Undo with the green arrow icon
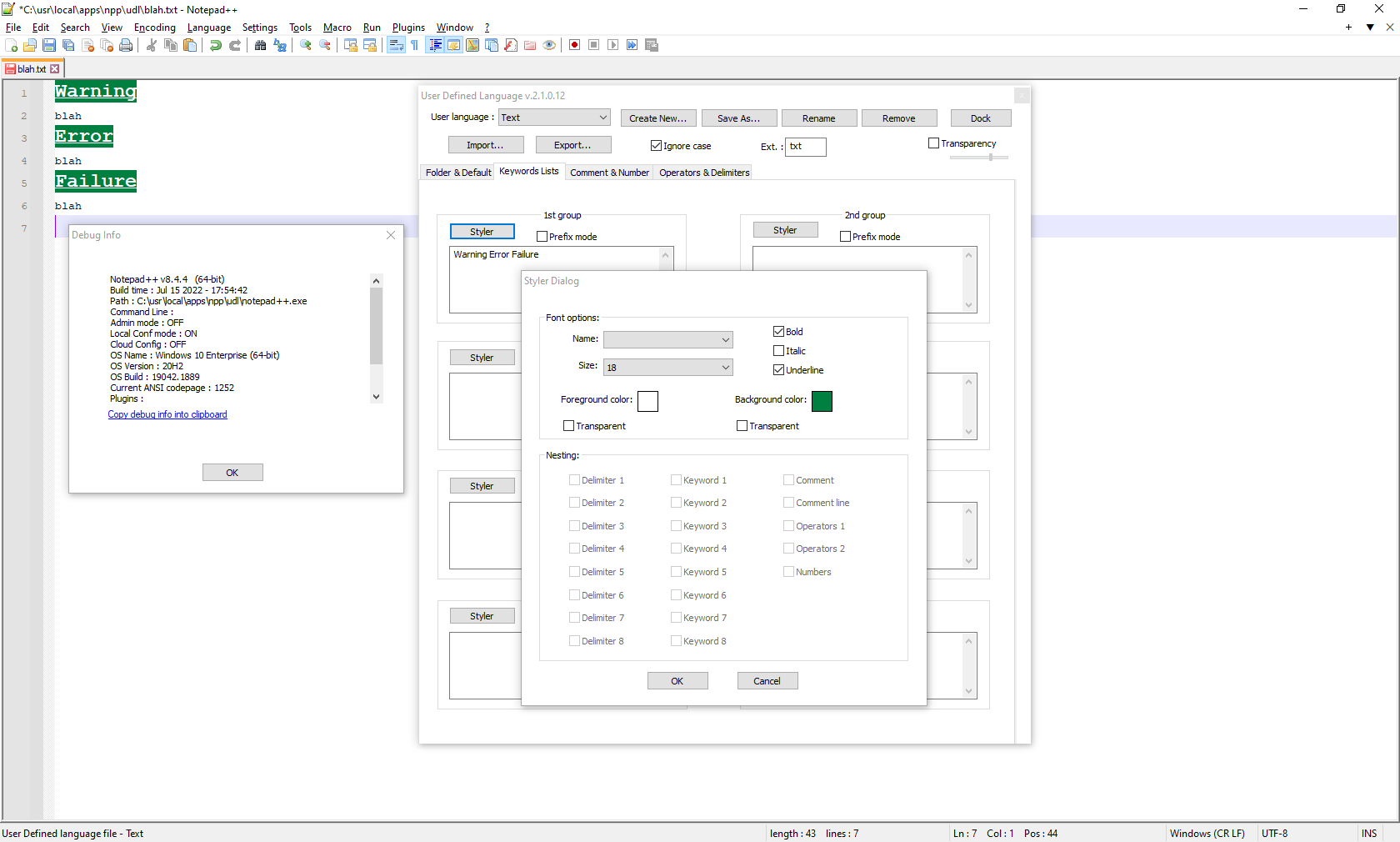This screenshot has height=842, width=1400. coord(216,45)
